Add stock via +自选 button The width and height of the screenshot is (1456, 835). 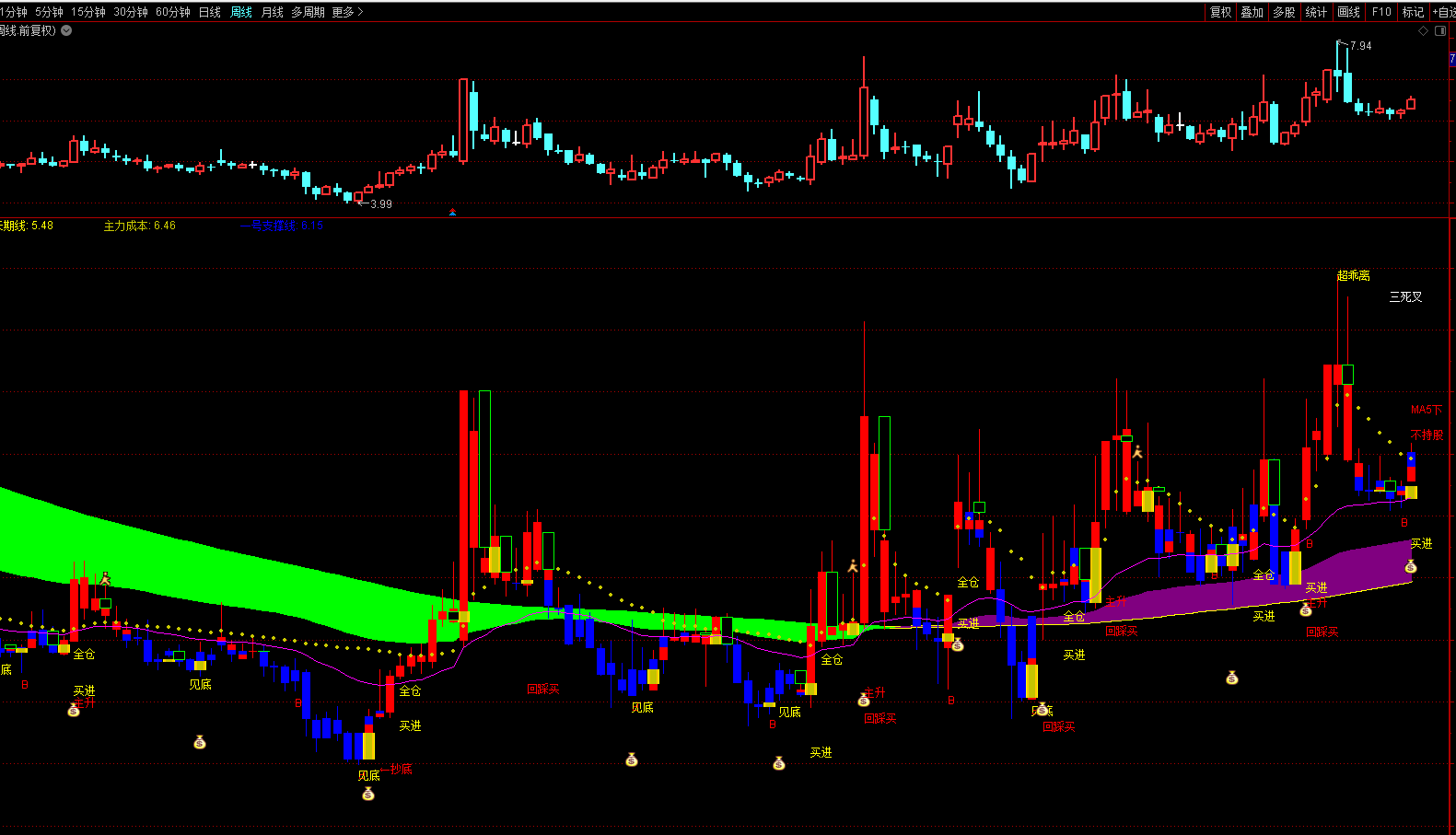[1443, 12]
